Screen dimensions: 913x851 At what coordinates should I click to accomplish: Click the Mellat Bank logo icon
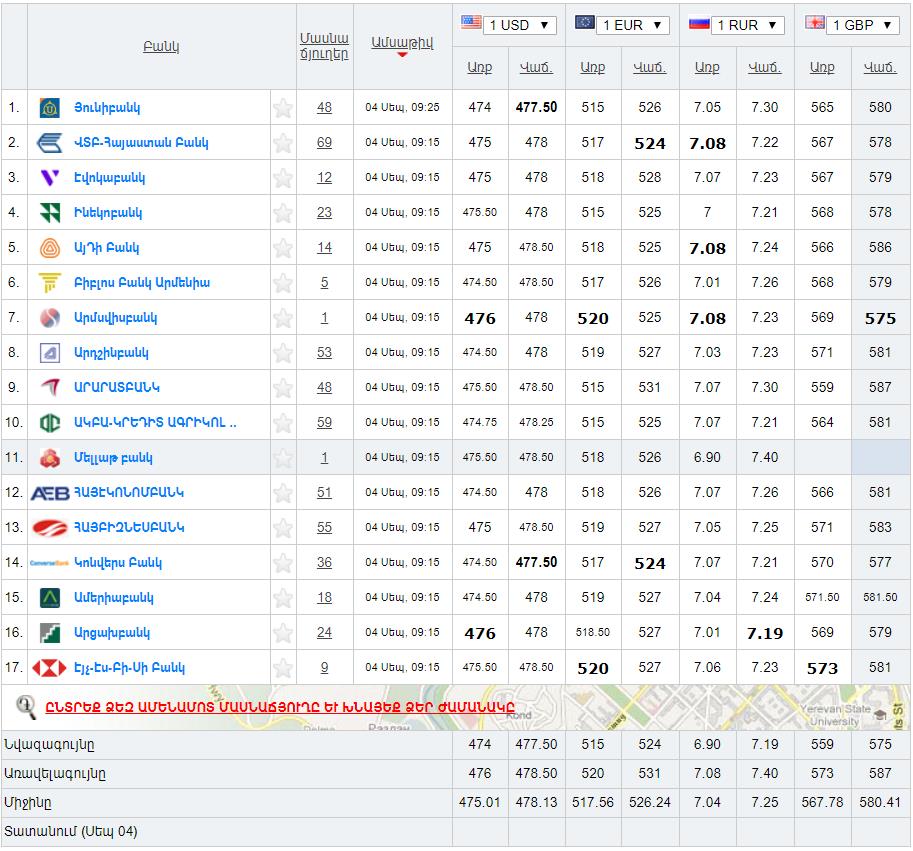pos(49,458)
